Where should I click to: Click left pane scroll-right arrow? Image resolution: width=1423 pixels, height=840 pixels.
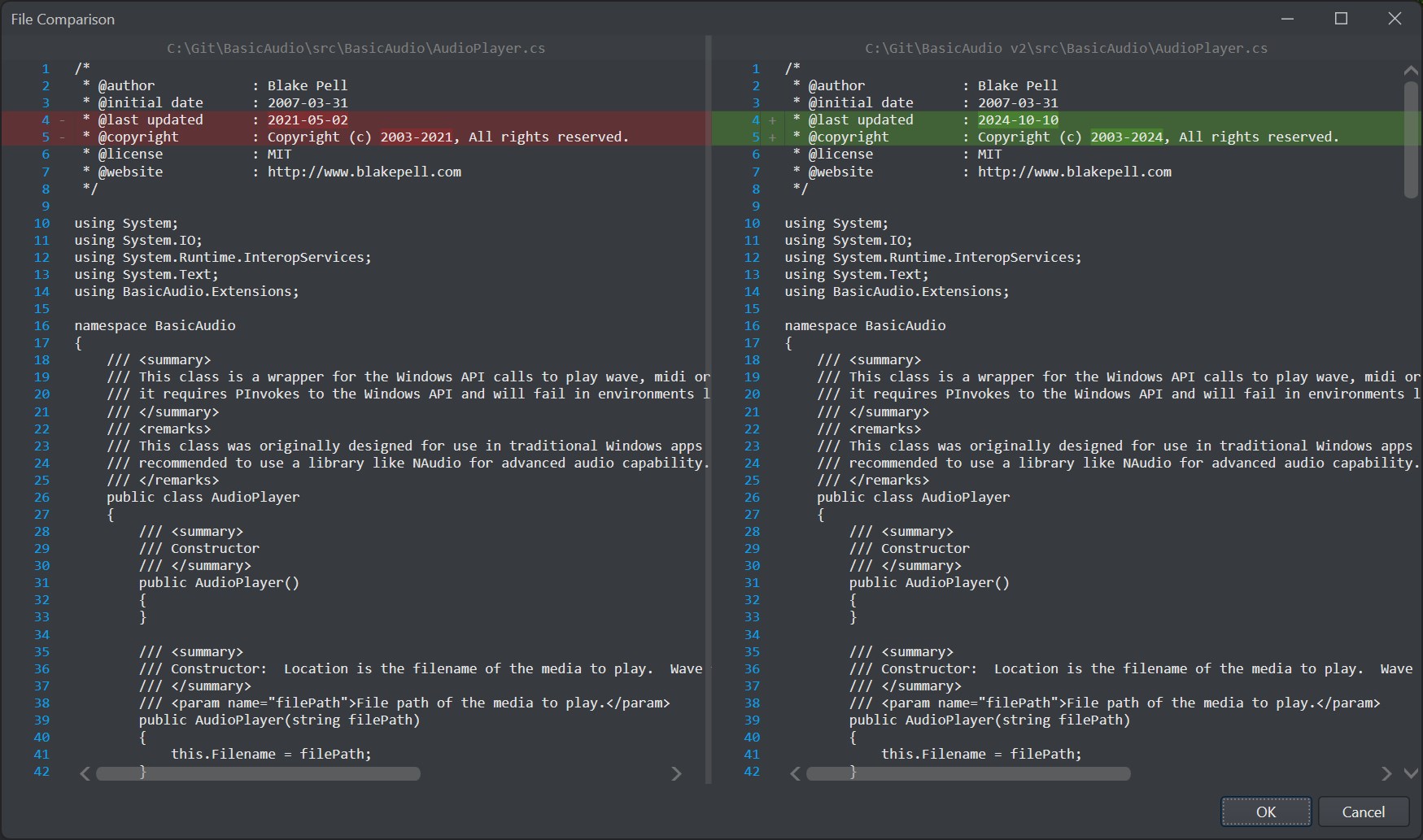[x=676, y=773]
